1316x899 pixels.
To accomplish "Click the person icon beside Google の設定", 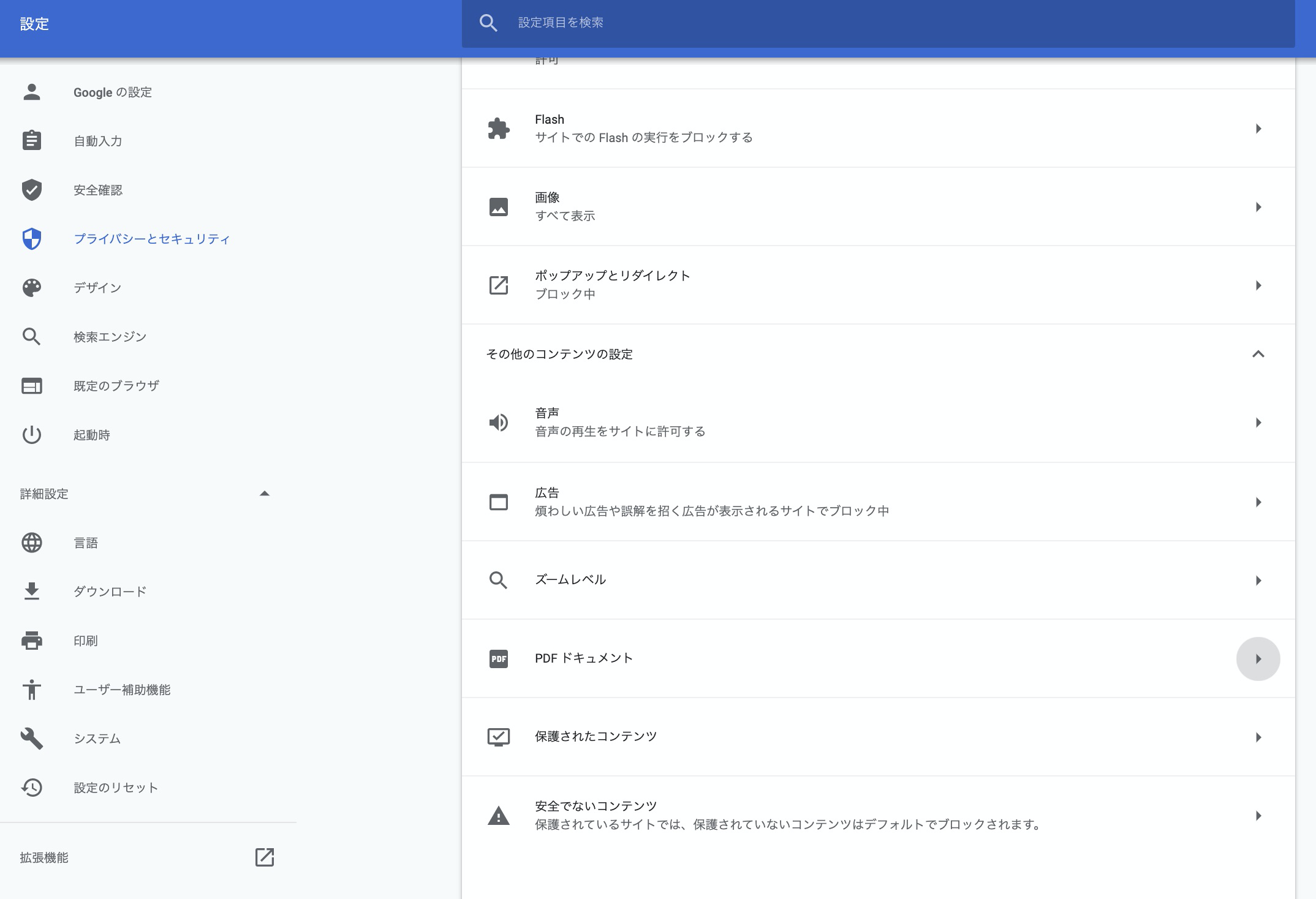I will 32,92.
